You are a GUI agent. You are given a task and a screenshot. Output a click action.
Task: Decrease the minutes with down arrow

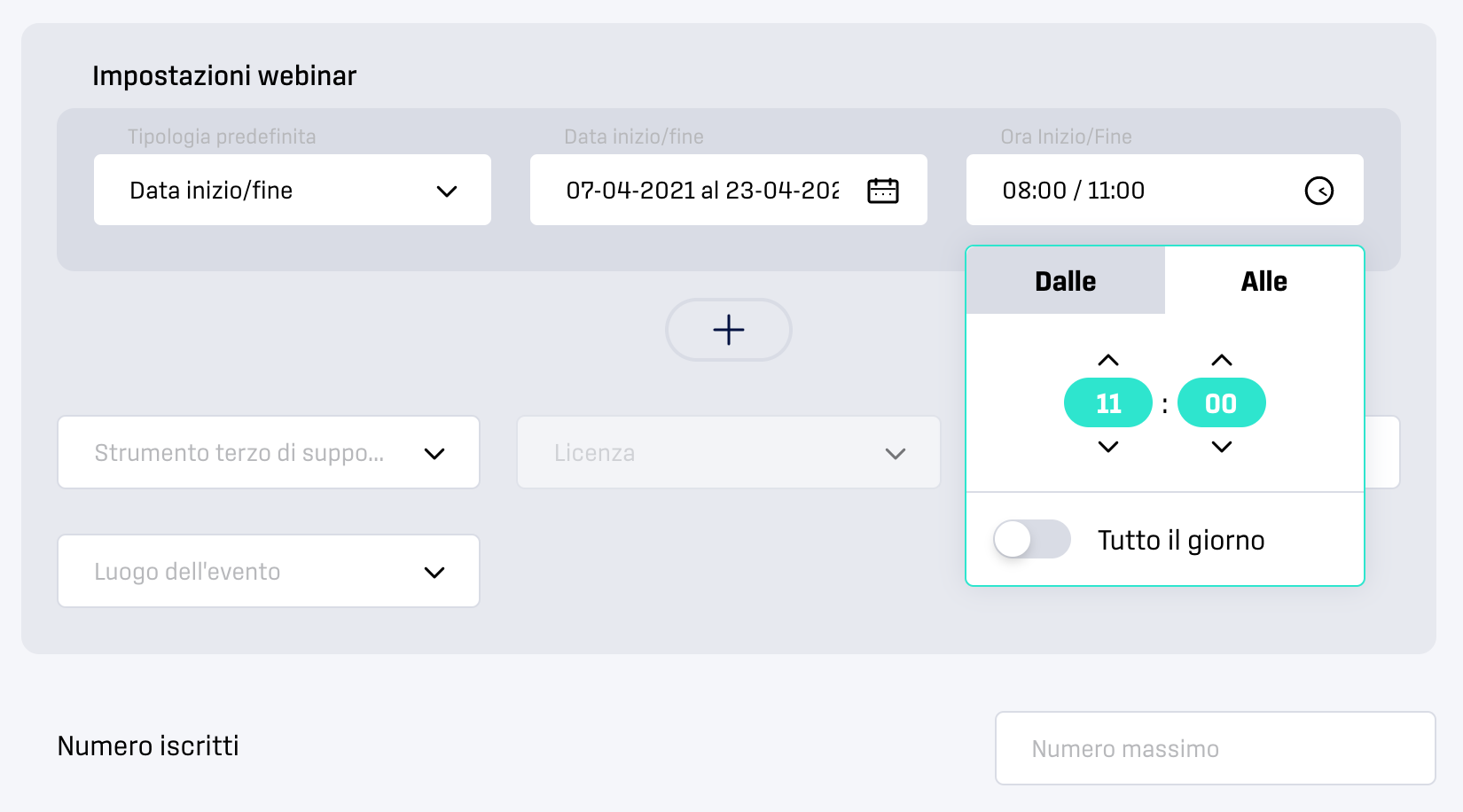[1222, 447]
